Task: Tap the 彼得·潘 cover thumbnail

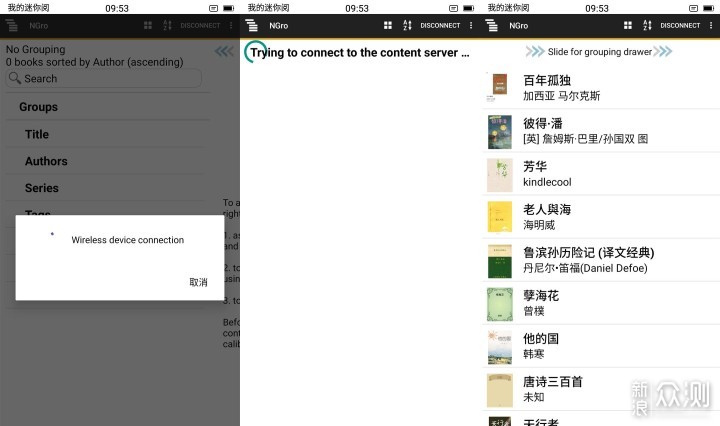Action: (499, 132)
